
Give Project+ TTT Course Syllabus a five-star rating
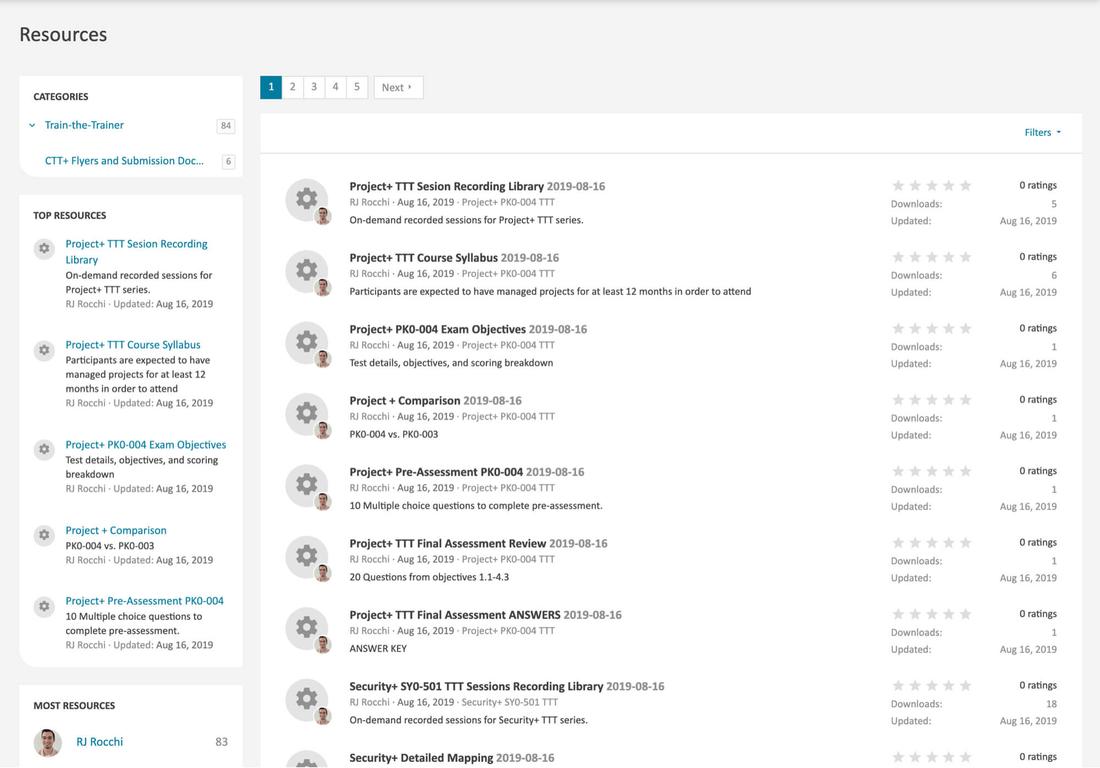tap(965, 256)
